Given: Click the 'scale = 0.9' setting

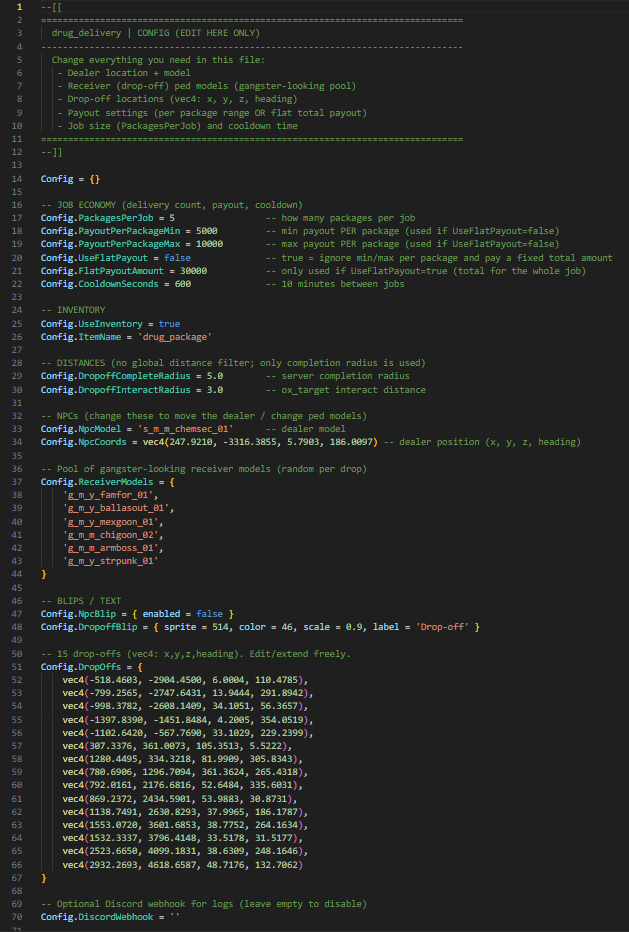Looking at the screenshot, I should (x=335, y=627).
